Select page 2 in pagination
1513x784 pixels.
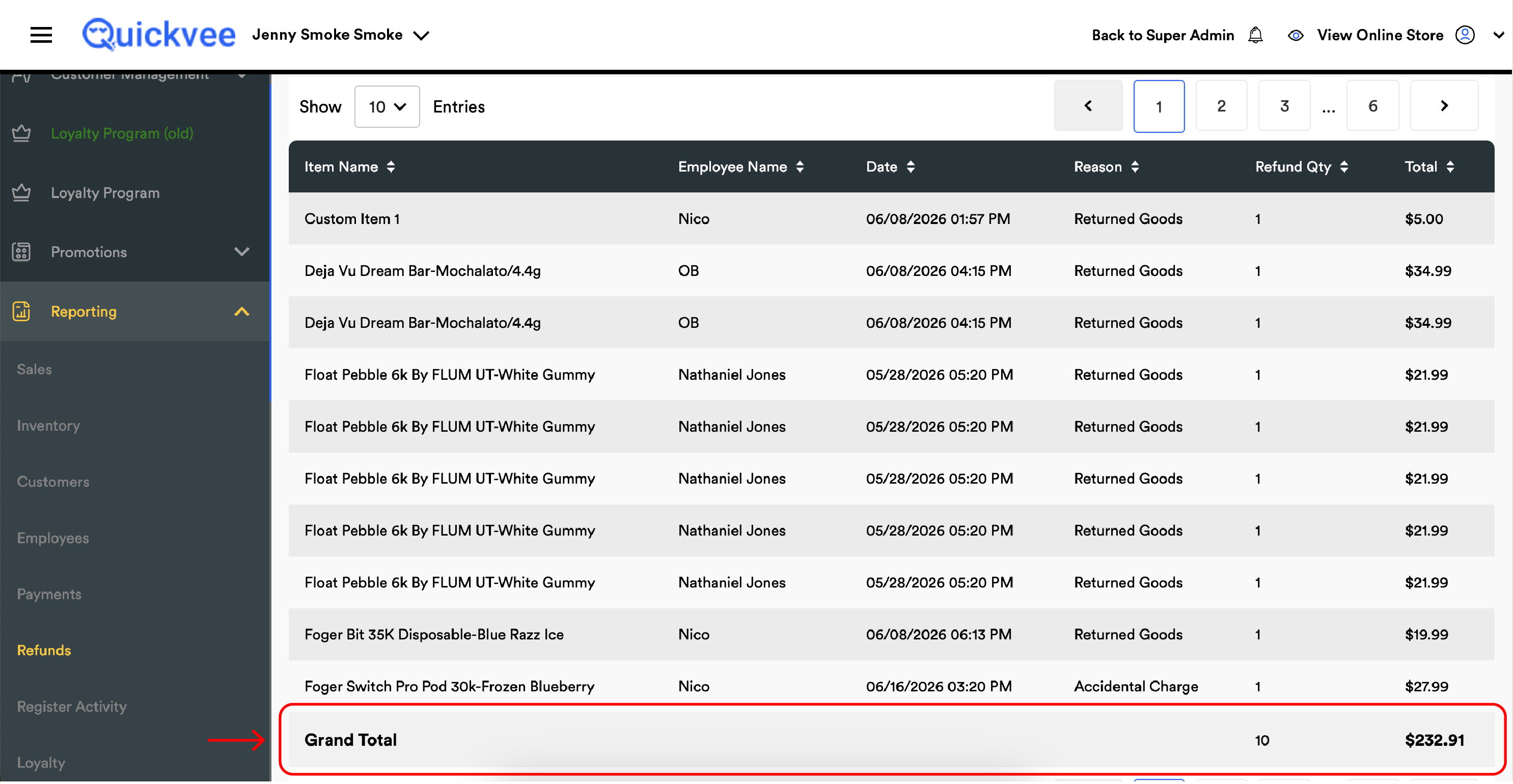[x=1221, y=106]
